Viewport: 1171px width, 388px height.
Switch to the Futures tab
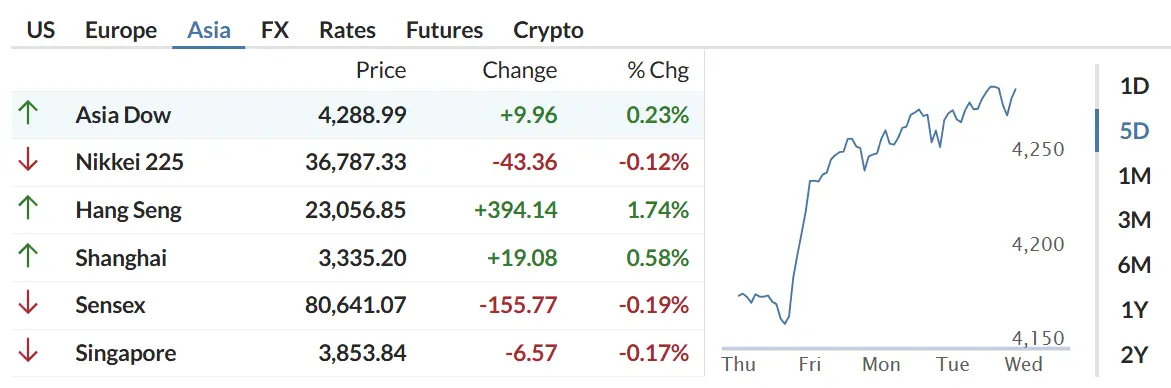tap(444, 31)
